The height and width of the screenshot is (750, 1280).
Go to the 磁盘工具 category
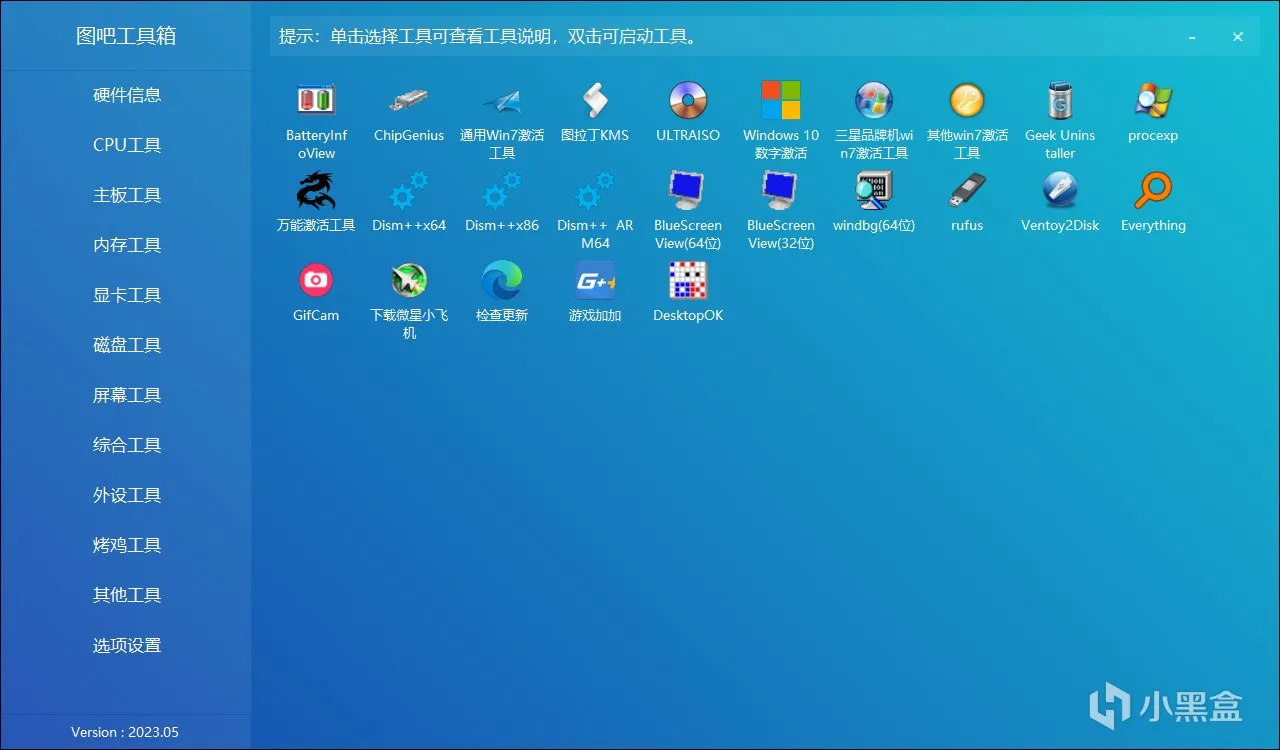[127, 345]
